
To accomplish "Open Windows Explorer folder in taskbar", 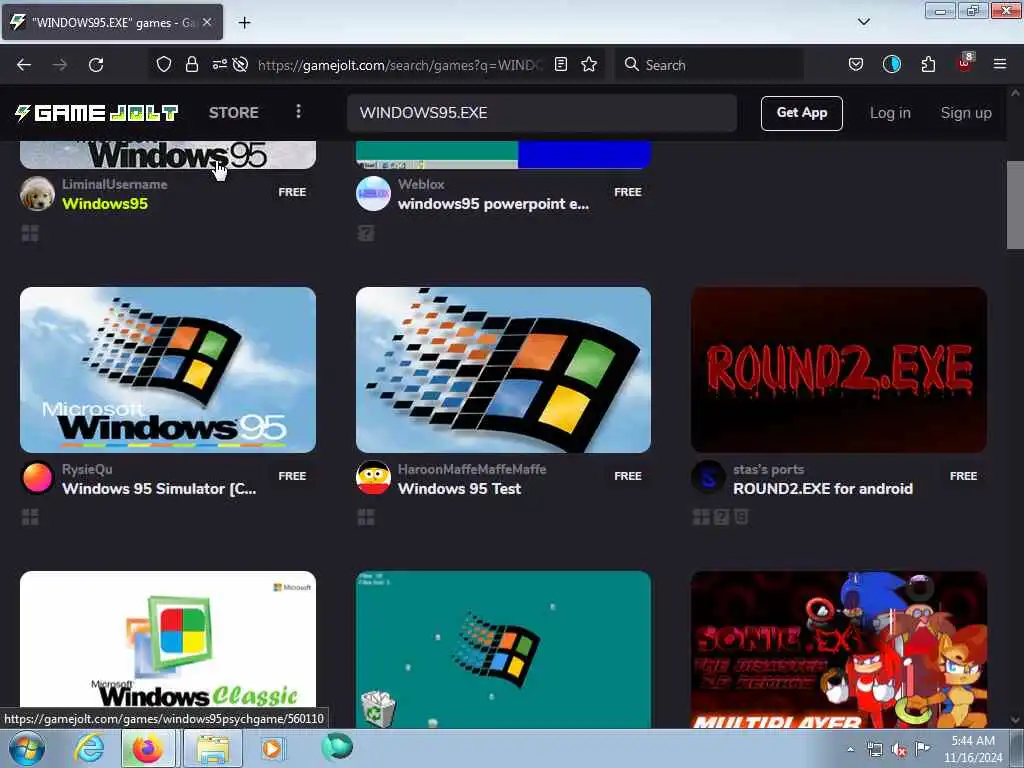I will click(213, 748).
